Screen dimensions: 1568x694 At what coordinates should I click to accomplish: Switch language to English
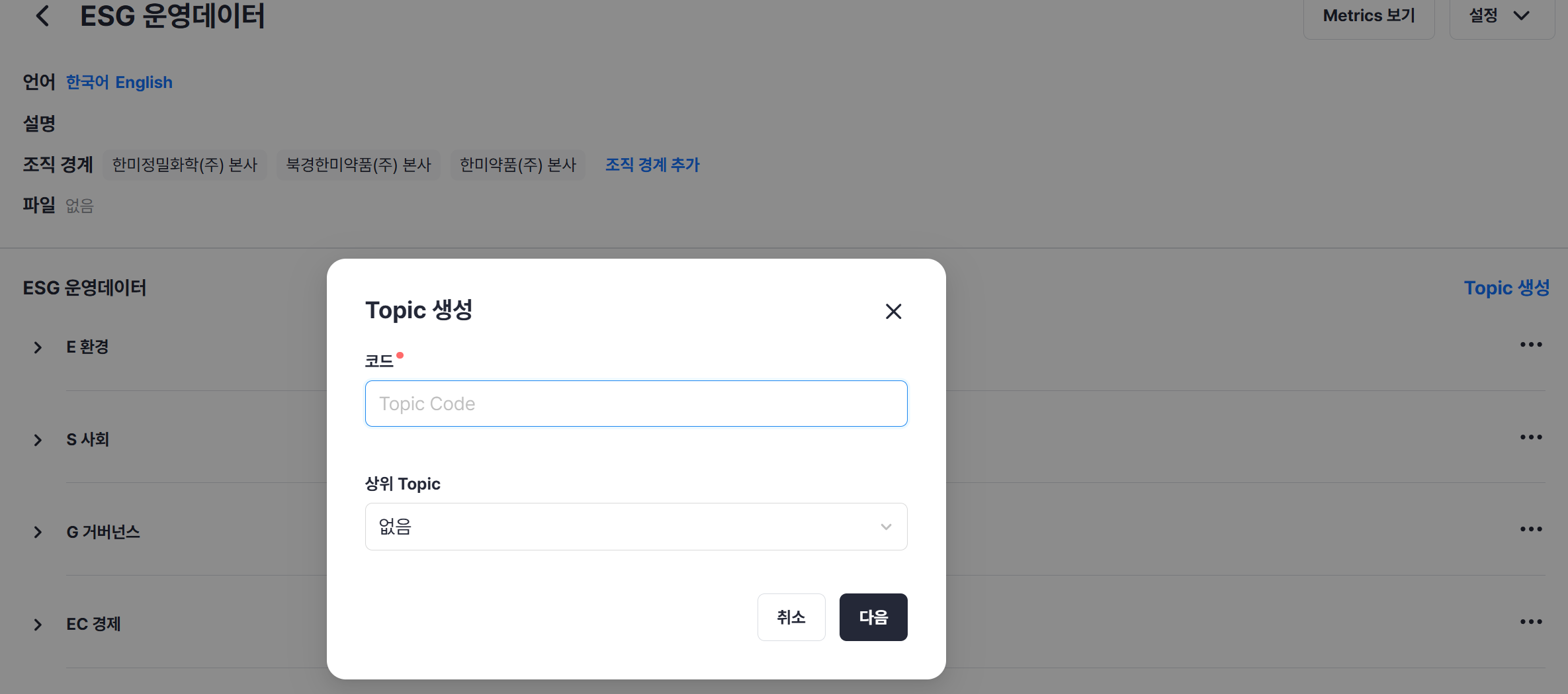[144, 82]
